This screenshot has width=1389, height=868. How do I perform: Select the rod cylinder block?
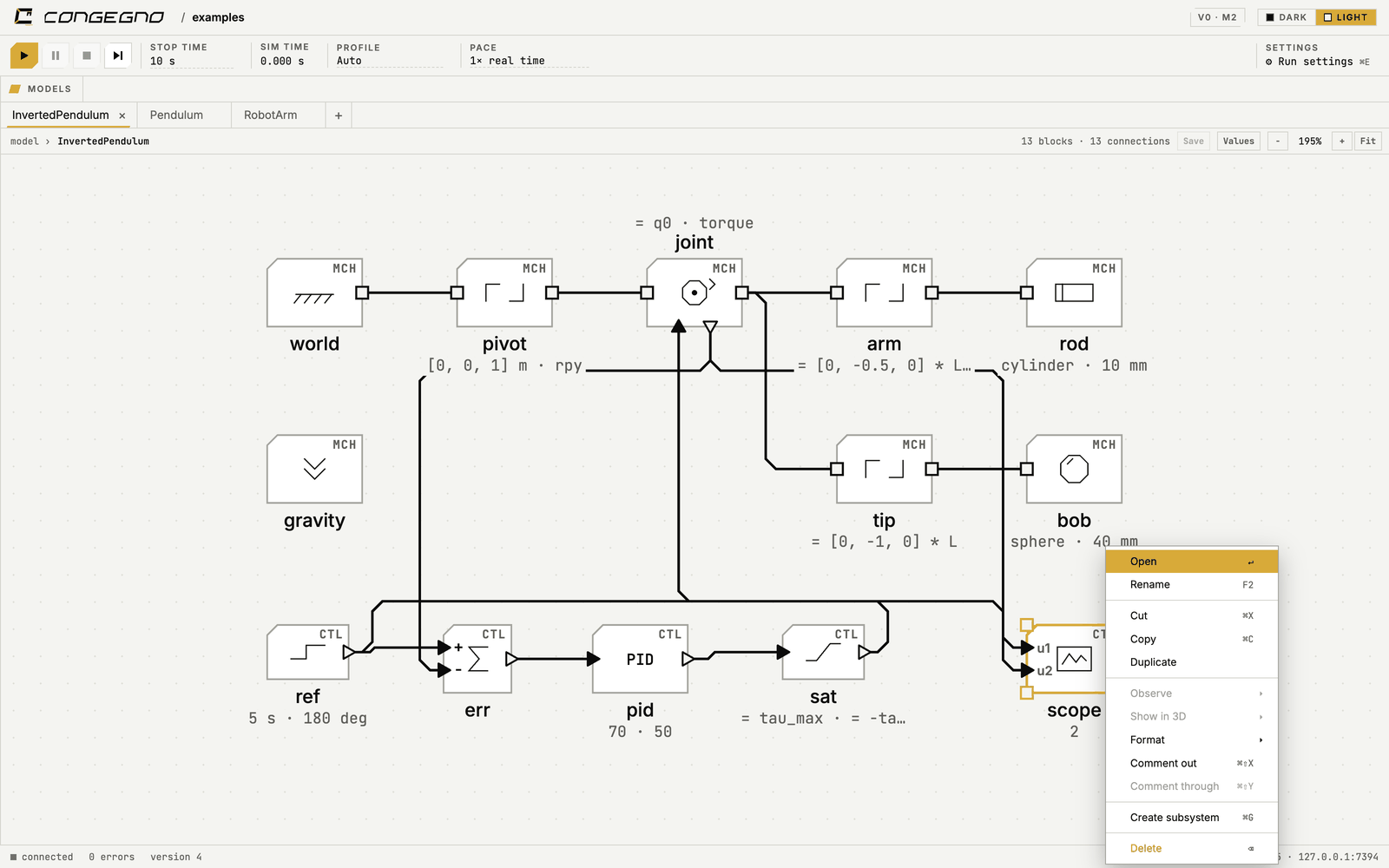[1074, 293]
